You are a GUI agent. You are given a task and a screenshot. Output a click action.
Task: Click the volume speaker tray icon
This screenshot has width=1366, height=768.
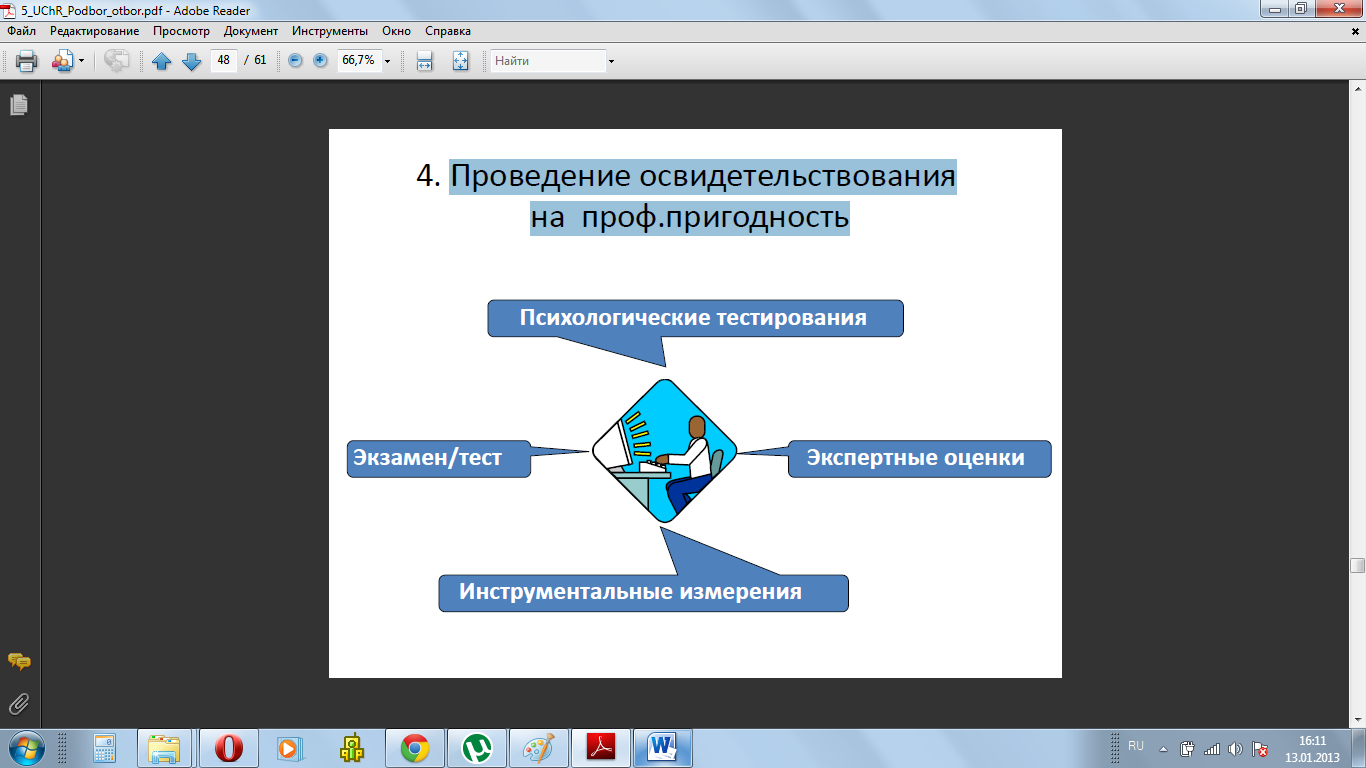pos(1235,748)
